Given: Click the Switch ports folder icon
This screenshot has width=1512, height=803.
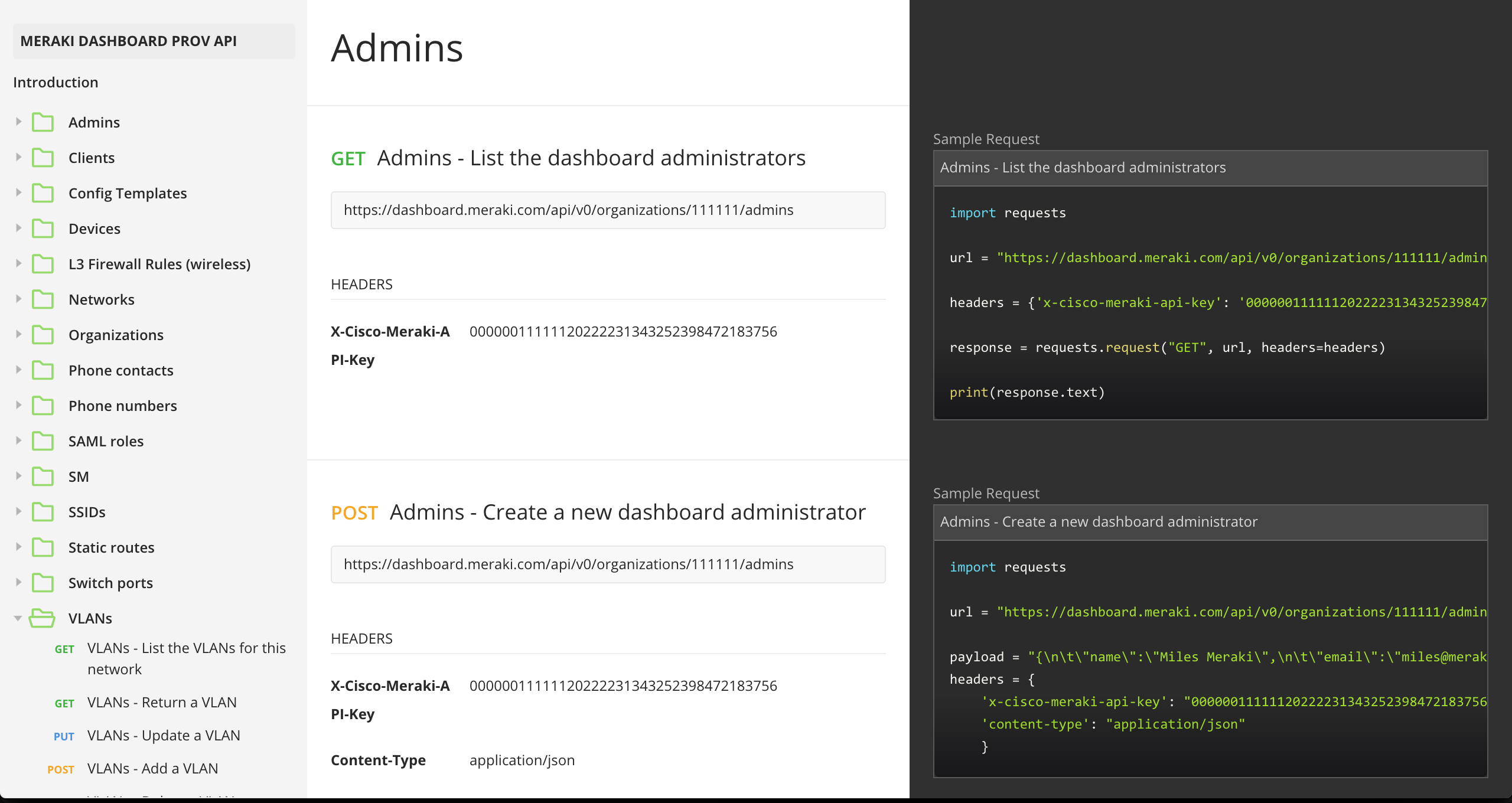Looking at the screenshot, I should (x=43, y=583).
